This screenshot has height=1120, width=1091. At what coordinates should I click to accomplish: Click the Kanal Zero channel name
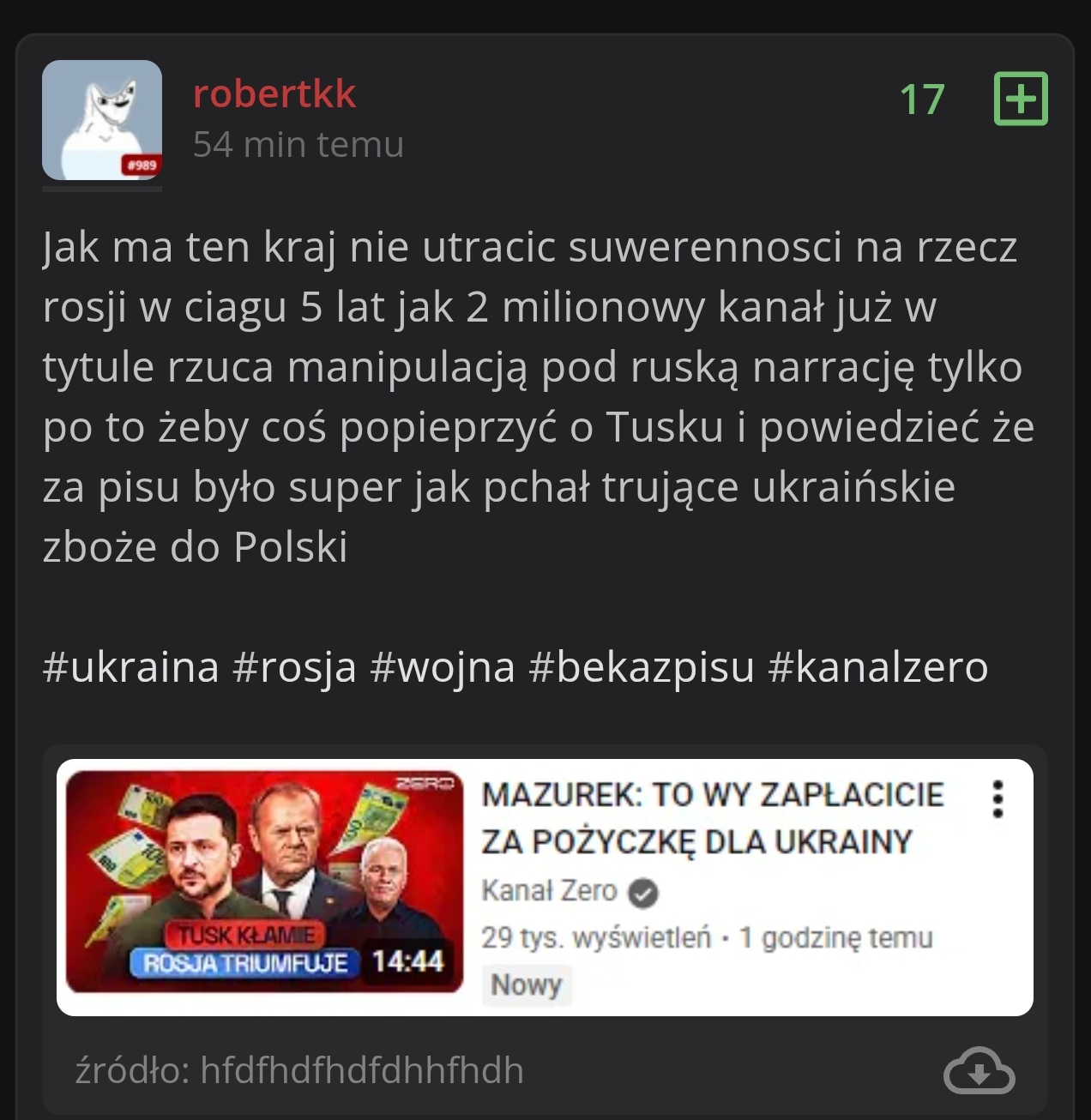549,891
